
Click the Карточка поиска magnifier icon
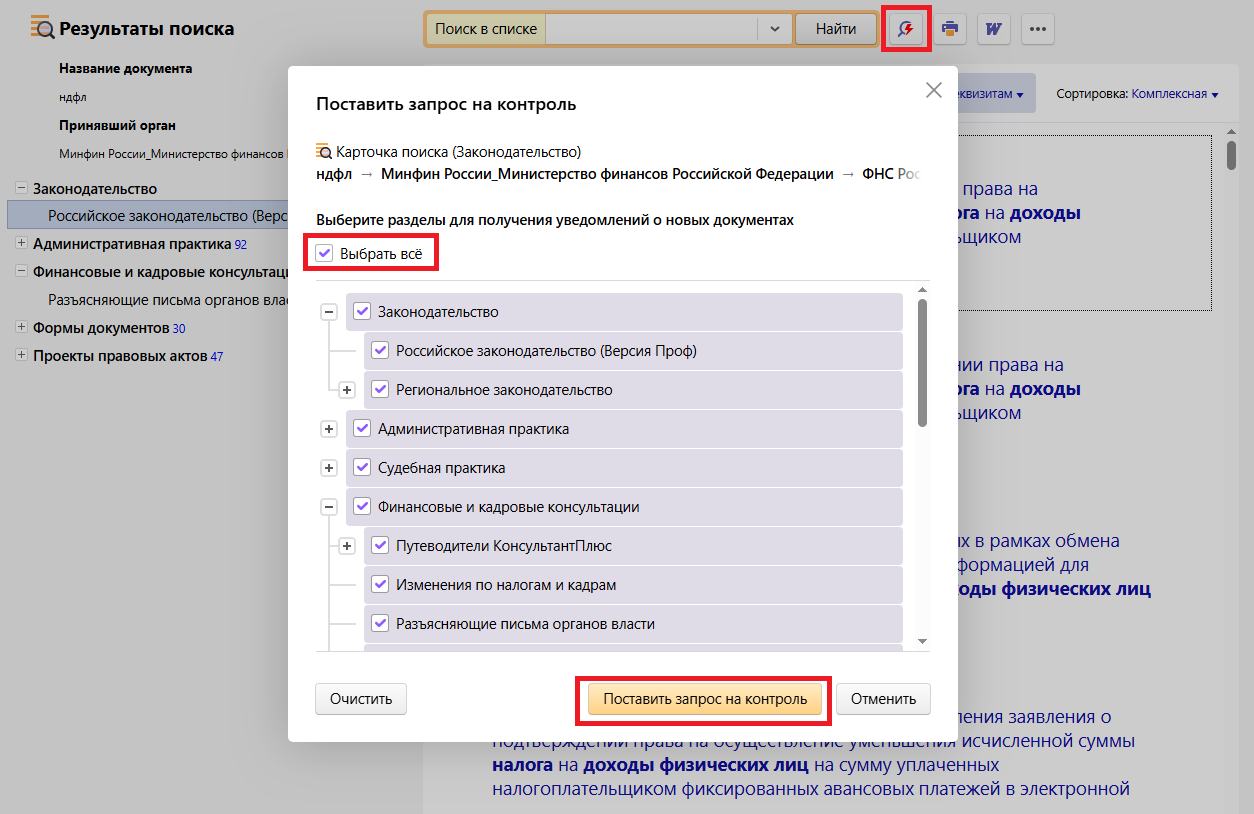(x=324, y=152)
